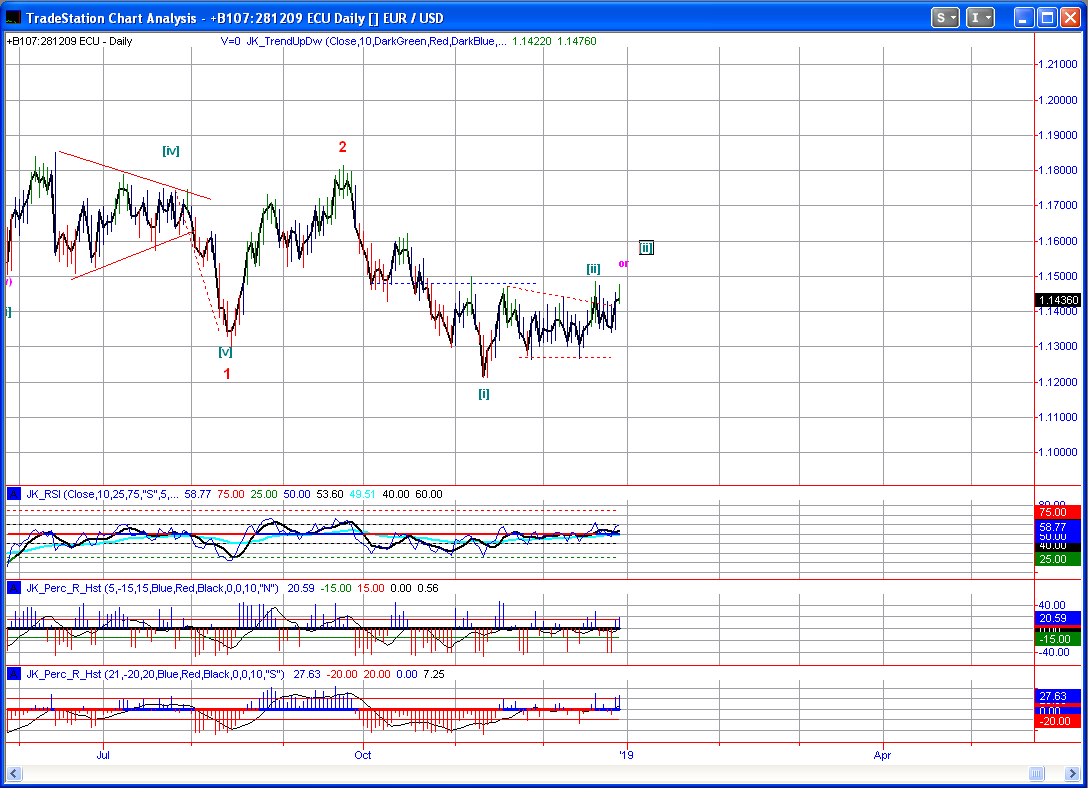1088x788 pixels.
Task: Select the JK_Perc_R_Hst (5,-15,15,Blue indicator label
Action: (x=152, y=588)
